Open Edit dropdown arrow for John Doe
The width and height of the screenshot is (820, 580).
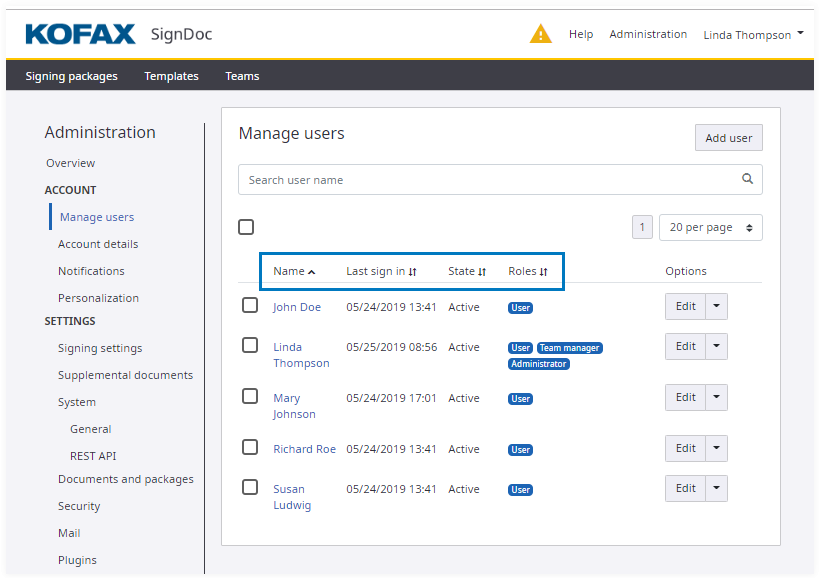pos(716,306)
